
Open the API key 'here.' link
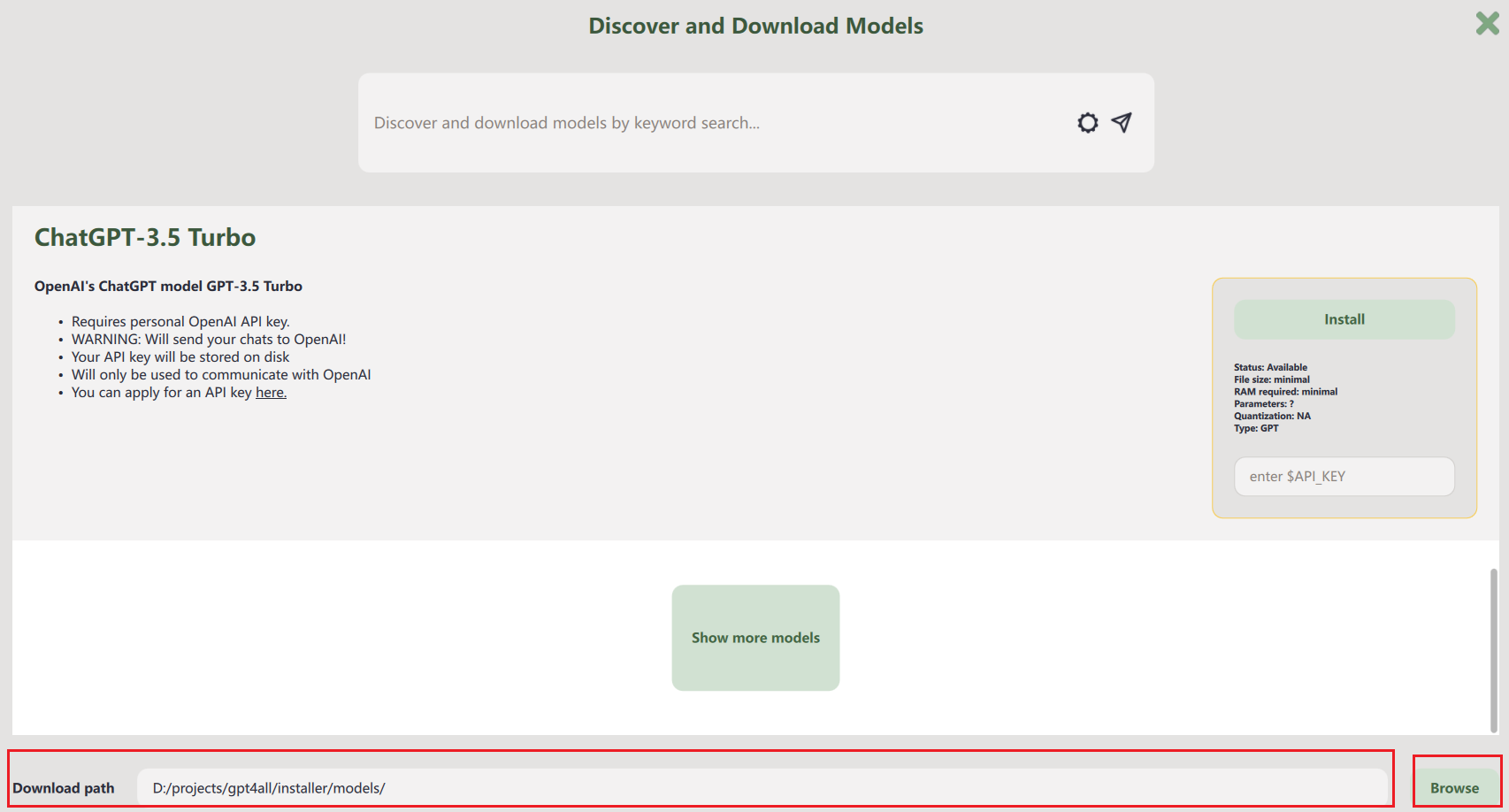point(272,393)
